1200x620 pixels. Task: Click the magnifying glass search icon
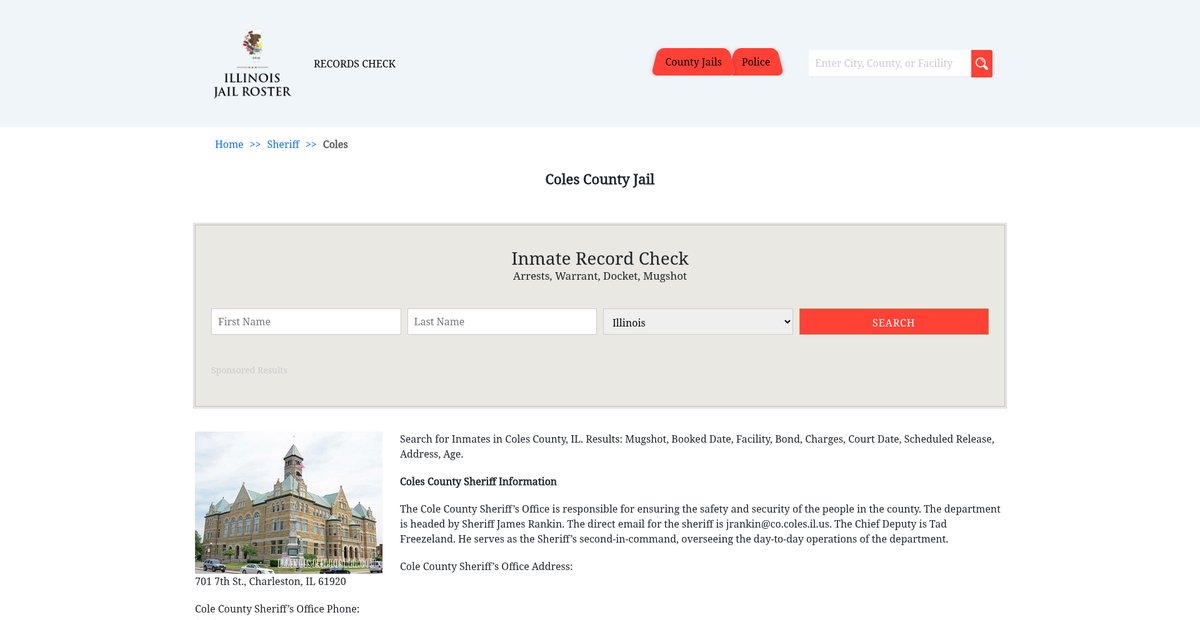click(982, 64)
